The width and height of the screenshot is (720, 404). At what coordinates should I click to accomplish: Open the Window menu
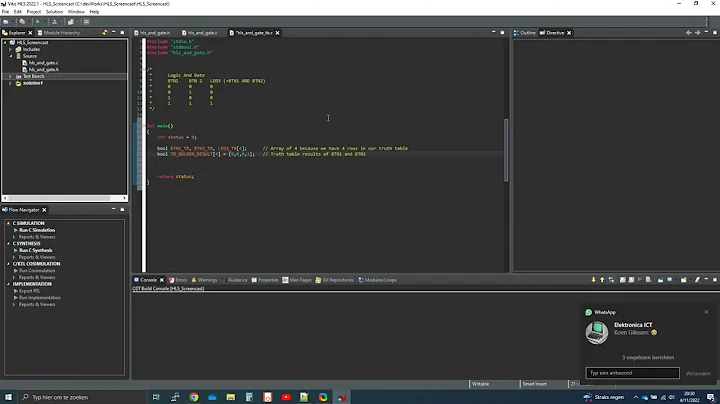[76, 12]
